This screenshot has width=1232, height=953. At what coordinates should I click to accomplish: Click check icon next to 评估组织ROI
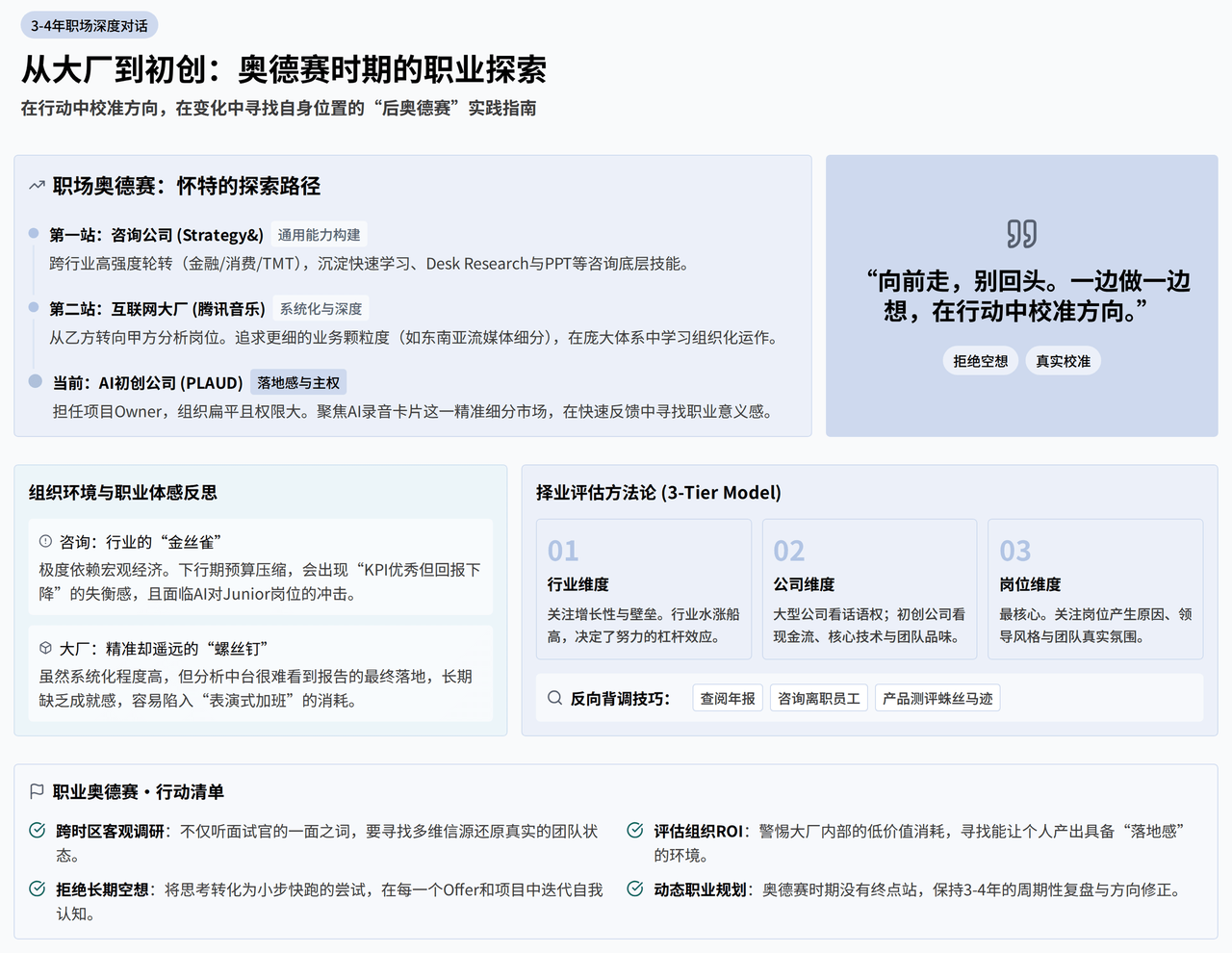tap(635, 830)
